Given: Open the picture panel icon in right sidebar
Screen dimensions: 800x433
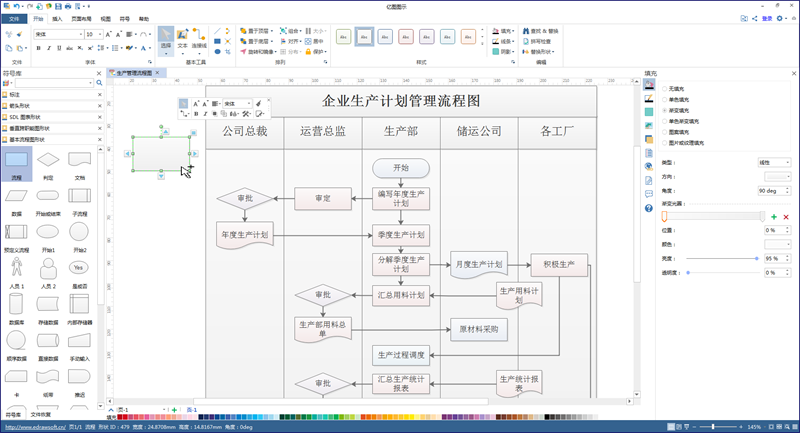Looking at the screenshot, I should [x=649, y=125].
